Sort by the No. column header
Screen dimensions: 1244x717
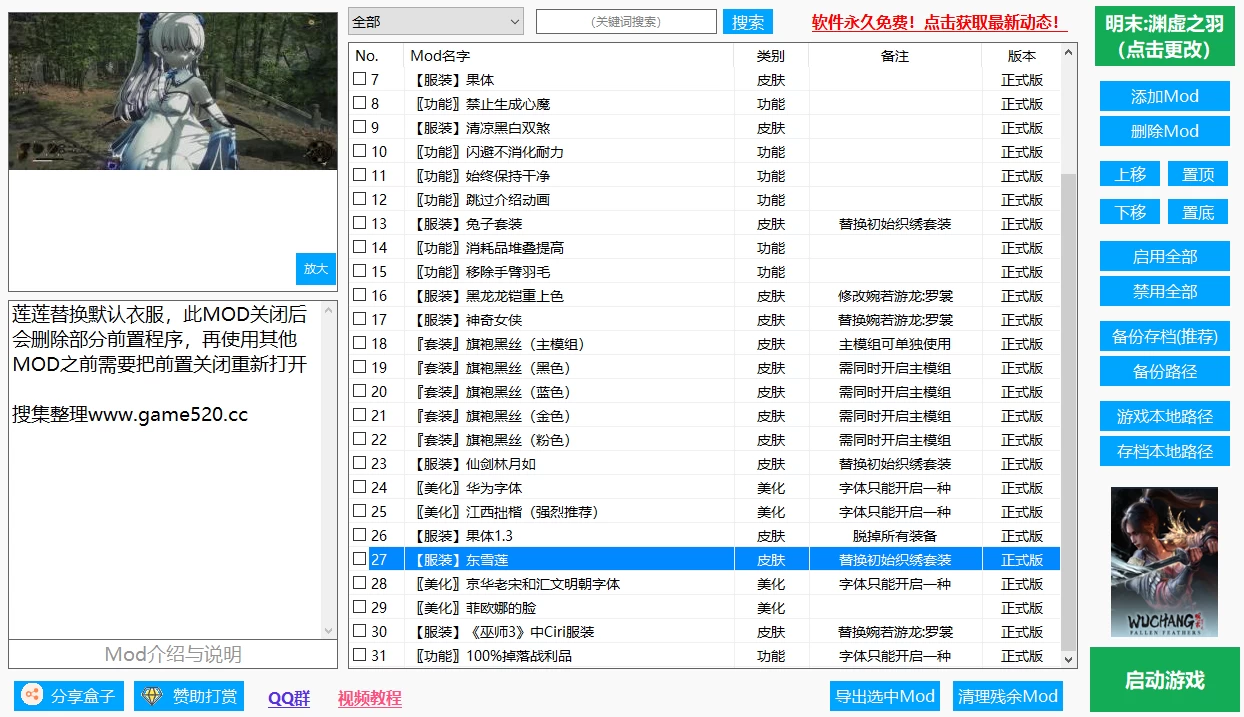[x=376, y=56]
